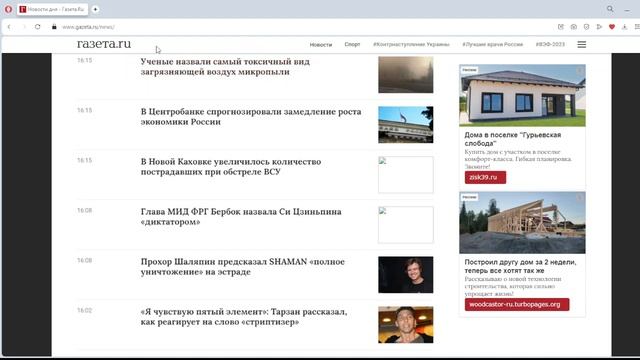The width and height of the screenshot is (640, 360).
Task: Open Центробанк building article thumbnail
Action: point(406,125)
